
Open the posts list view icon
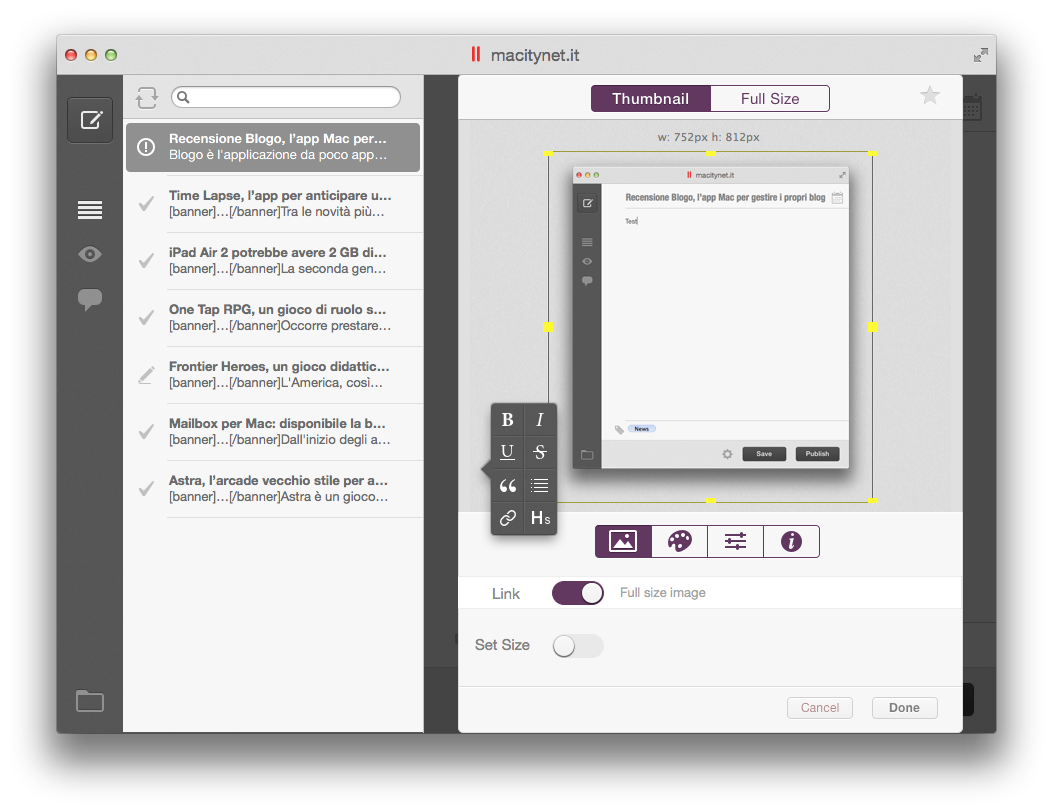click(x=90, y=210)
